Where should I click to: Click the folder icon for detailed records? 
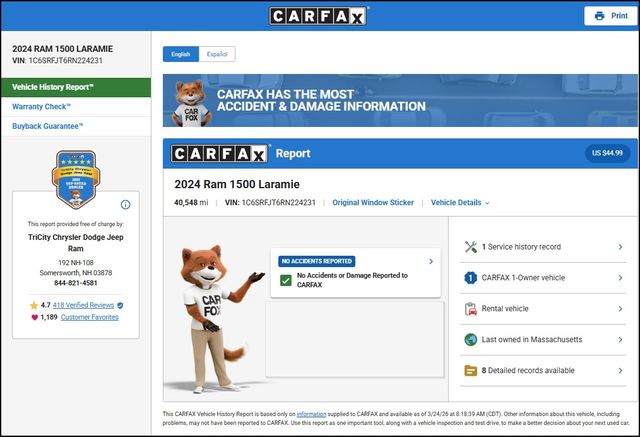(x=470, y=371)
